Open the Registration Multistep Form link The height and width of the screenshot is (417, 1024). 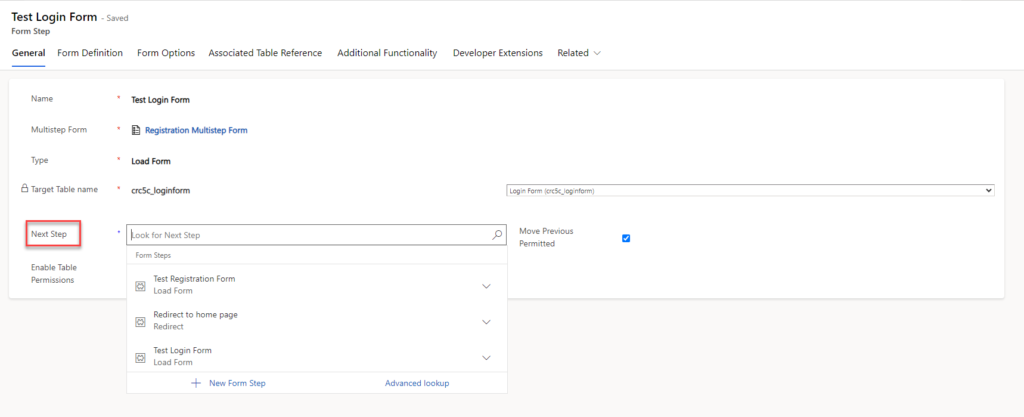click(x=196, y=130)
